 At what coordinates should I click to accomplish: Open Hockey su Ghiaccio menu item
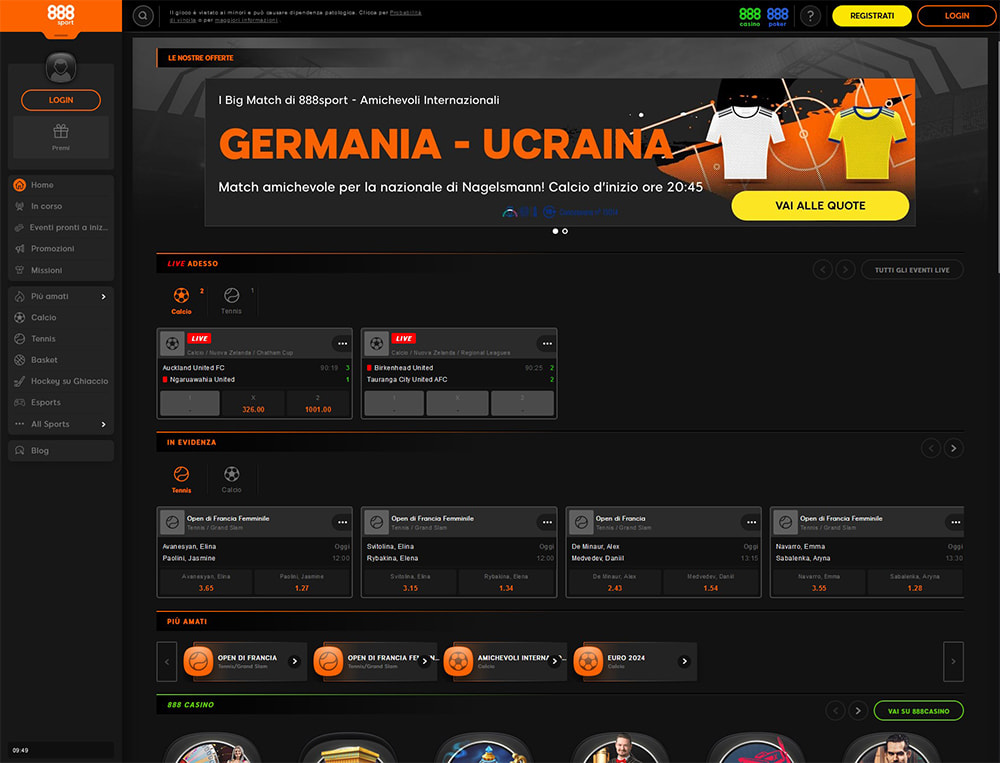[x=61, y=382]
